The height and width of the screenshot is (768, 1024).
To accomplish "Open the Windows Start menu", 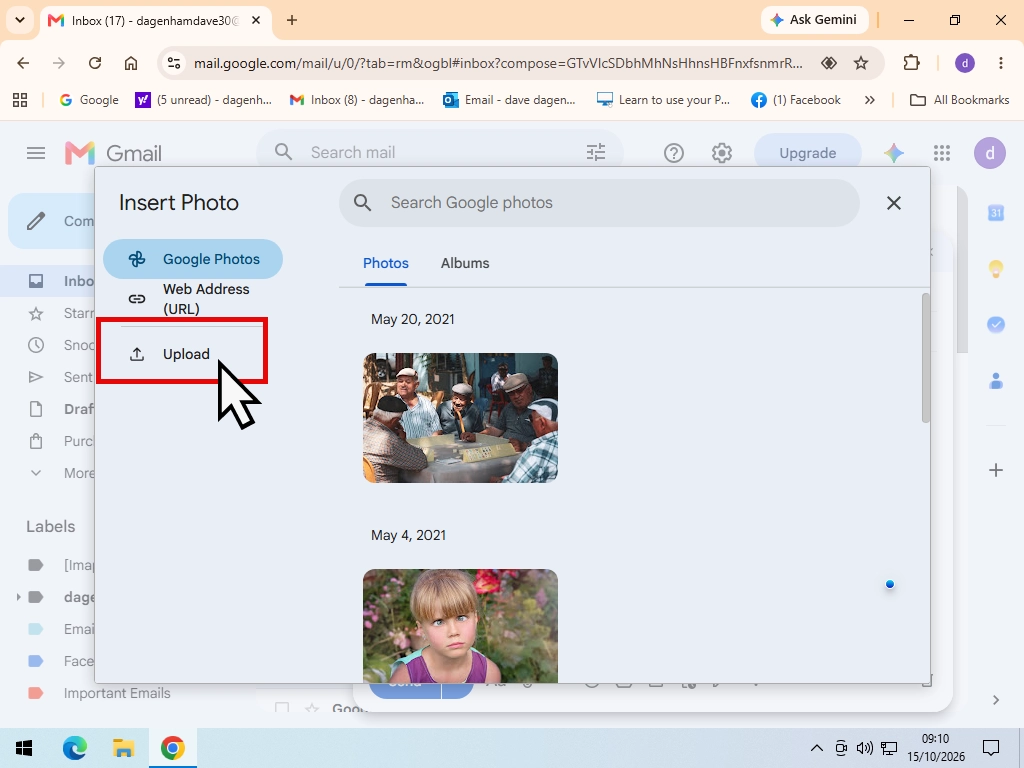I will pyautogui.click(x=24, y=748).
